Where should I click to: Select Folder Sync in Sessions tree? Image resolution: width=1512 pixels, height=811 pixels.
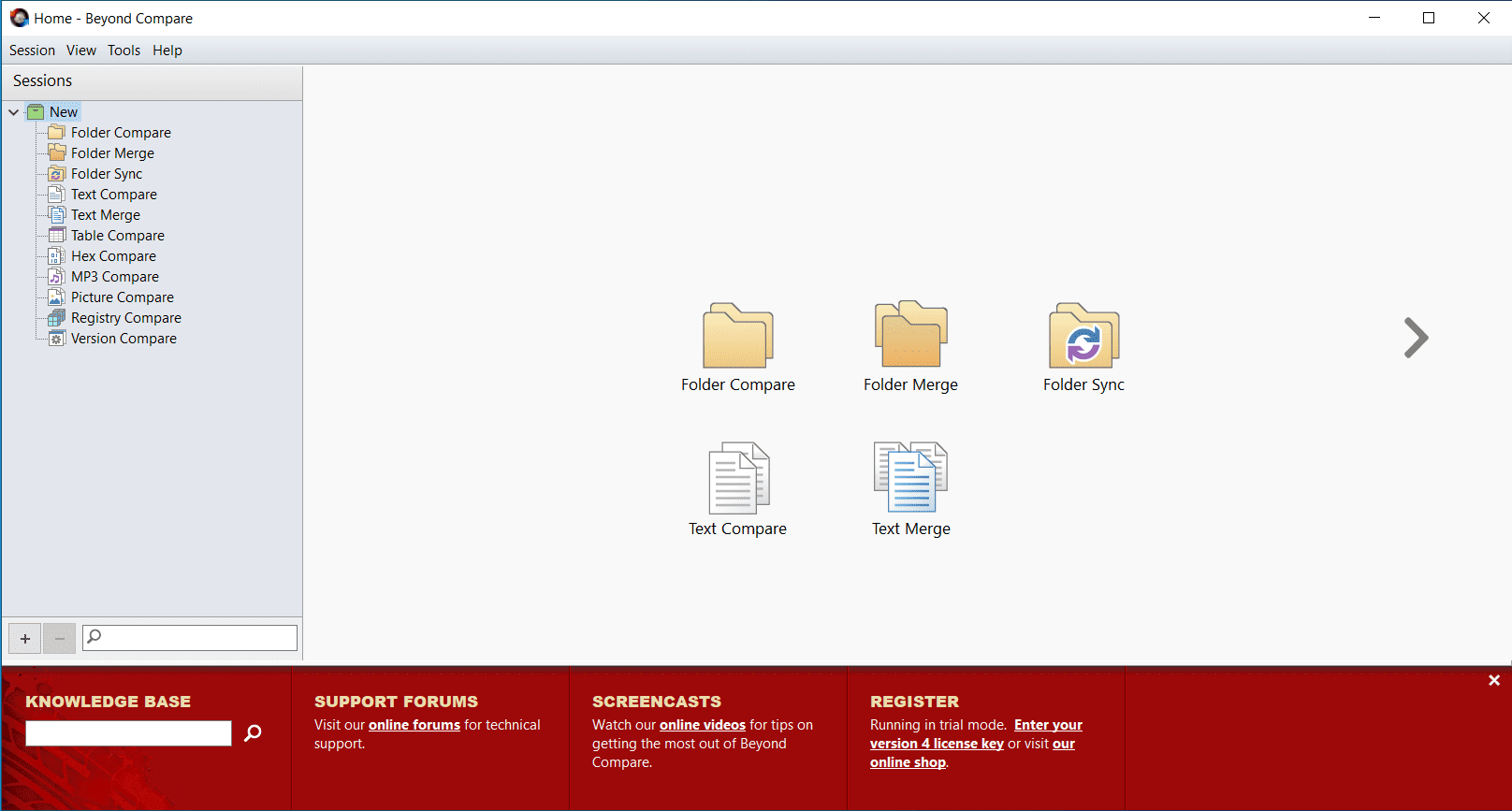pyautogui.click(x=107, y=174)
